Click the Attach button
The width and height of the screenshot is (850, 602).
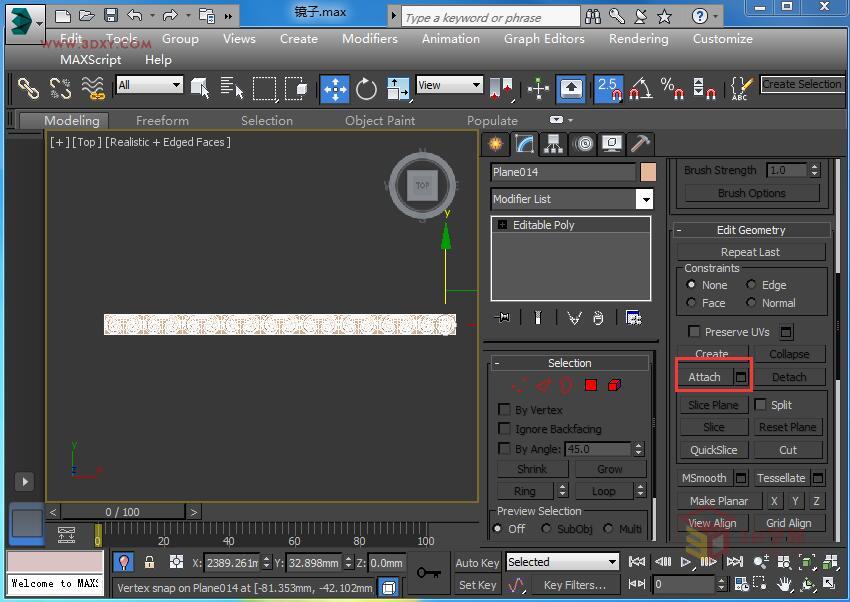705,377
